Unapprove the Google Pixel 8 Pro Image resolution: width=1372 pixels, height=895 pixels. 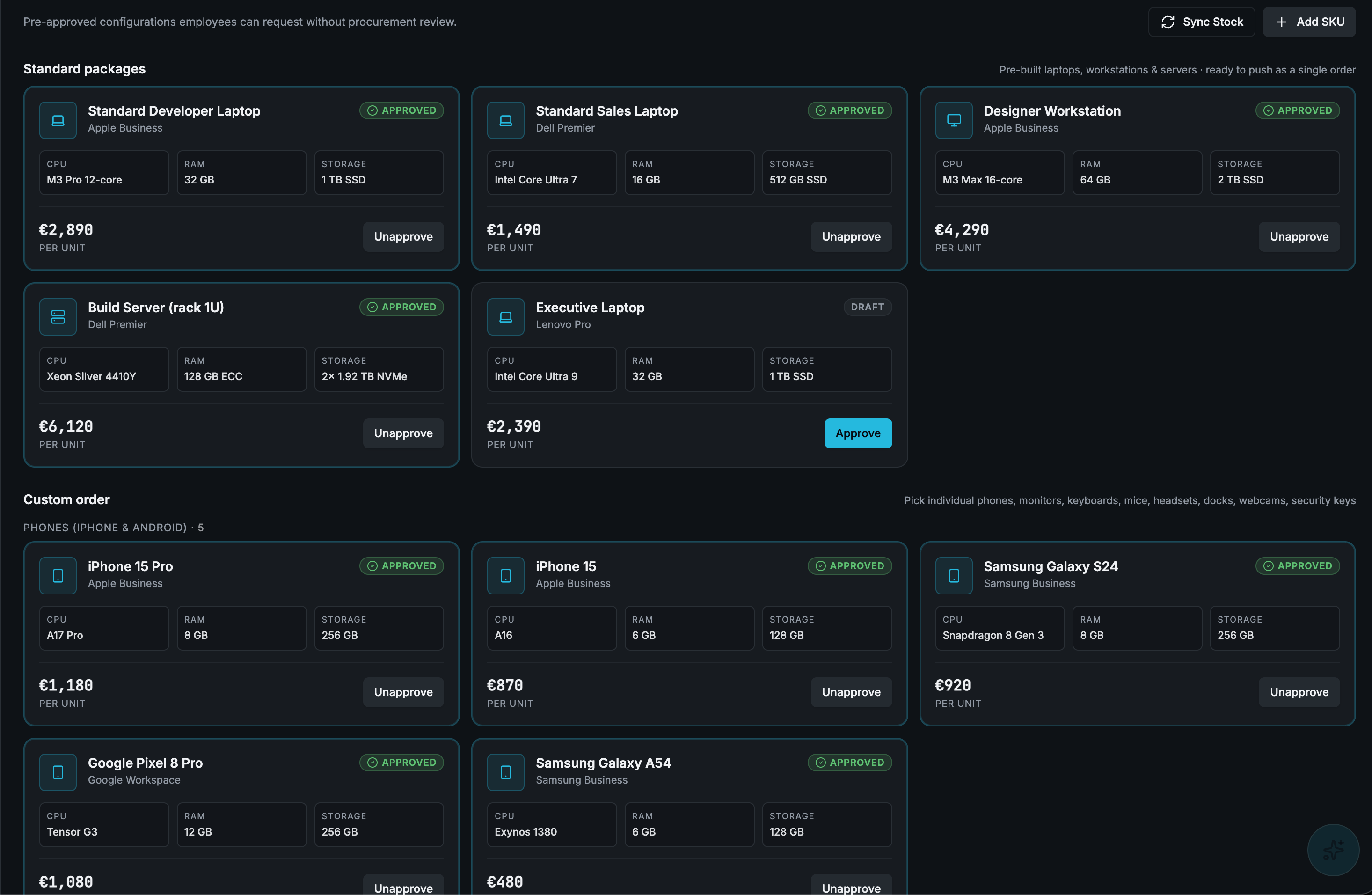tap(403, 886)
